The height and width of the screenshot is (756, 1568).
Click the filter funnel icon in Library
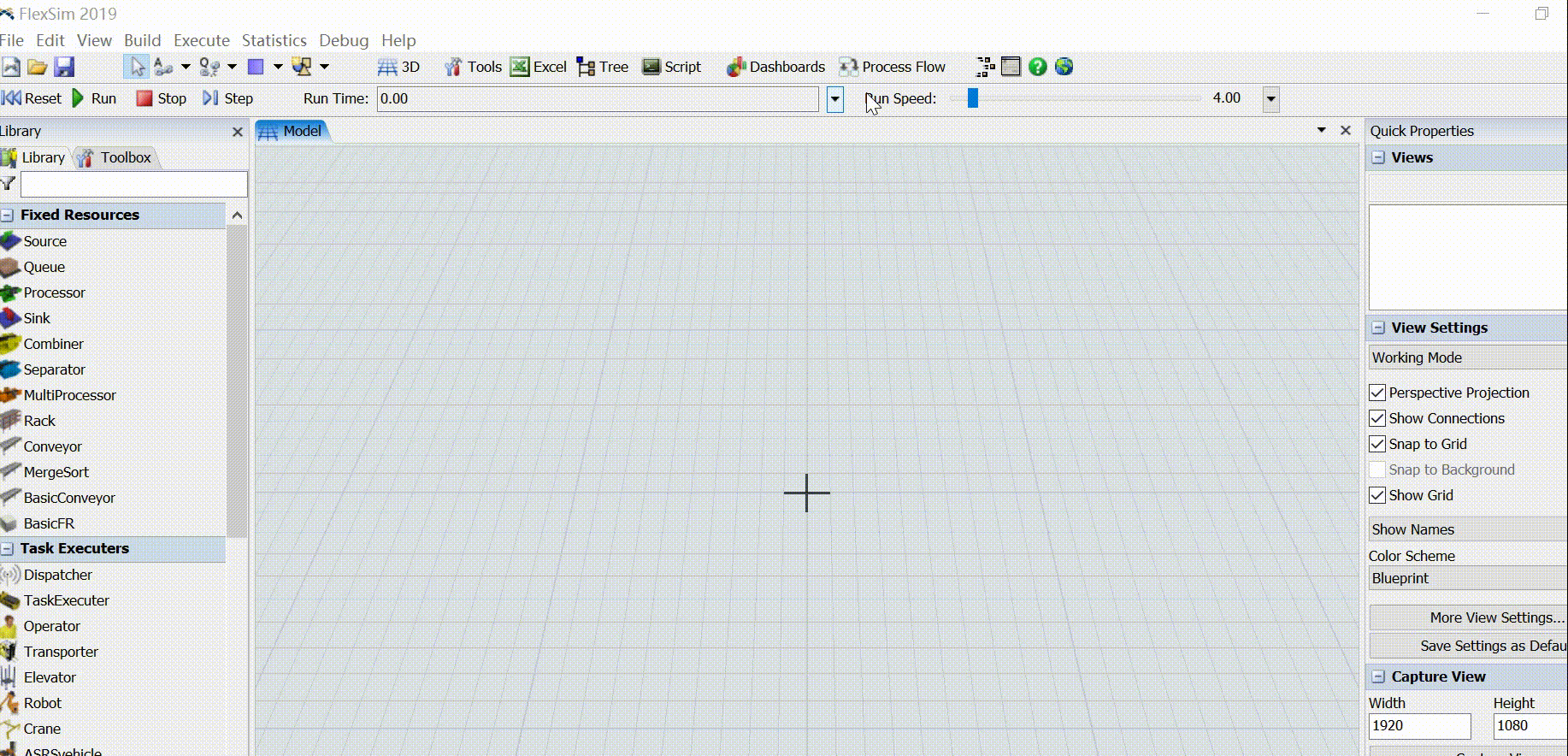point(9,183)
